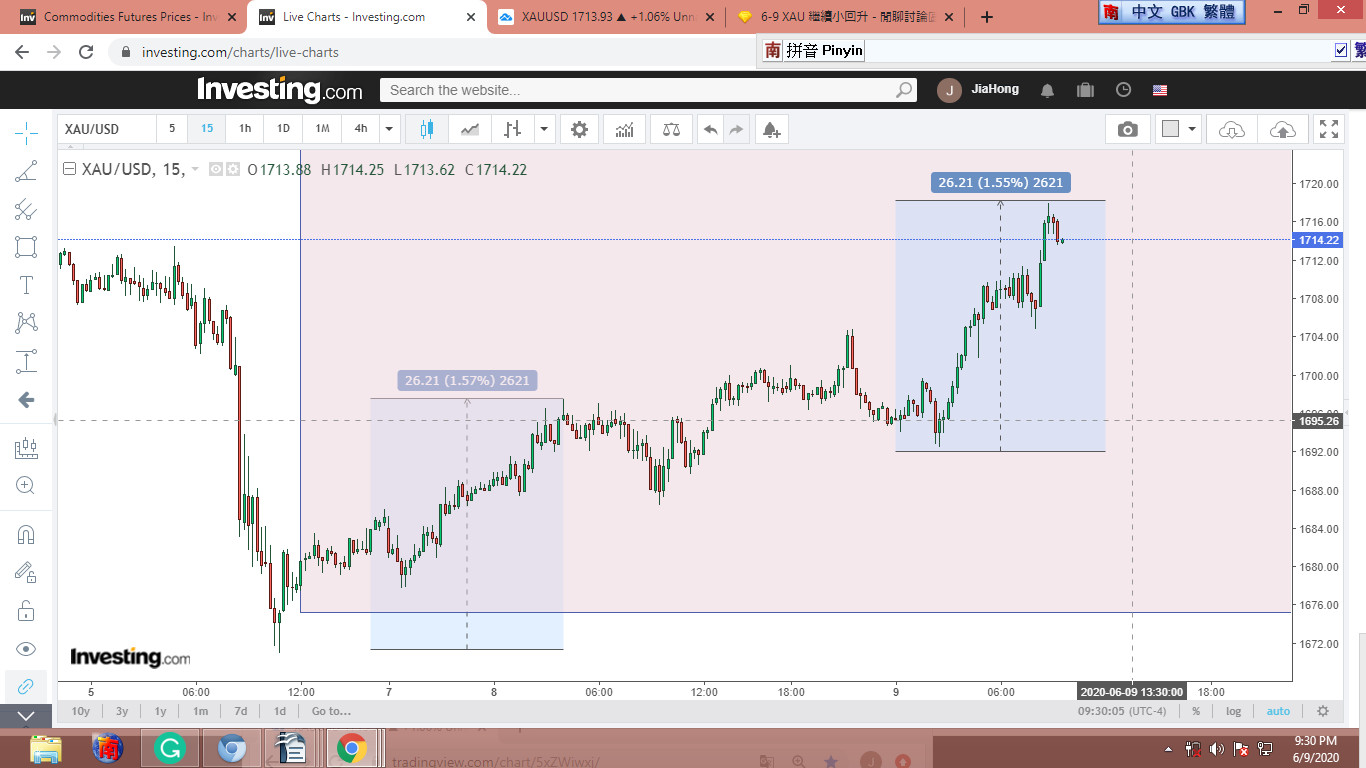Click the website search field
The height and width of the screenshot is (768, 1366).
(640, 90)
